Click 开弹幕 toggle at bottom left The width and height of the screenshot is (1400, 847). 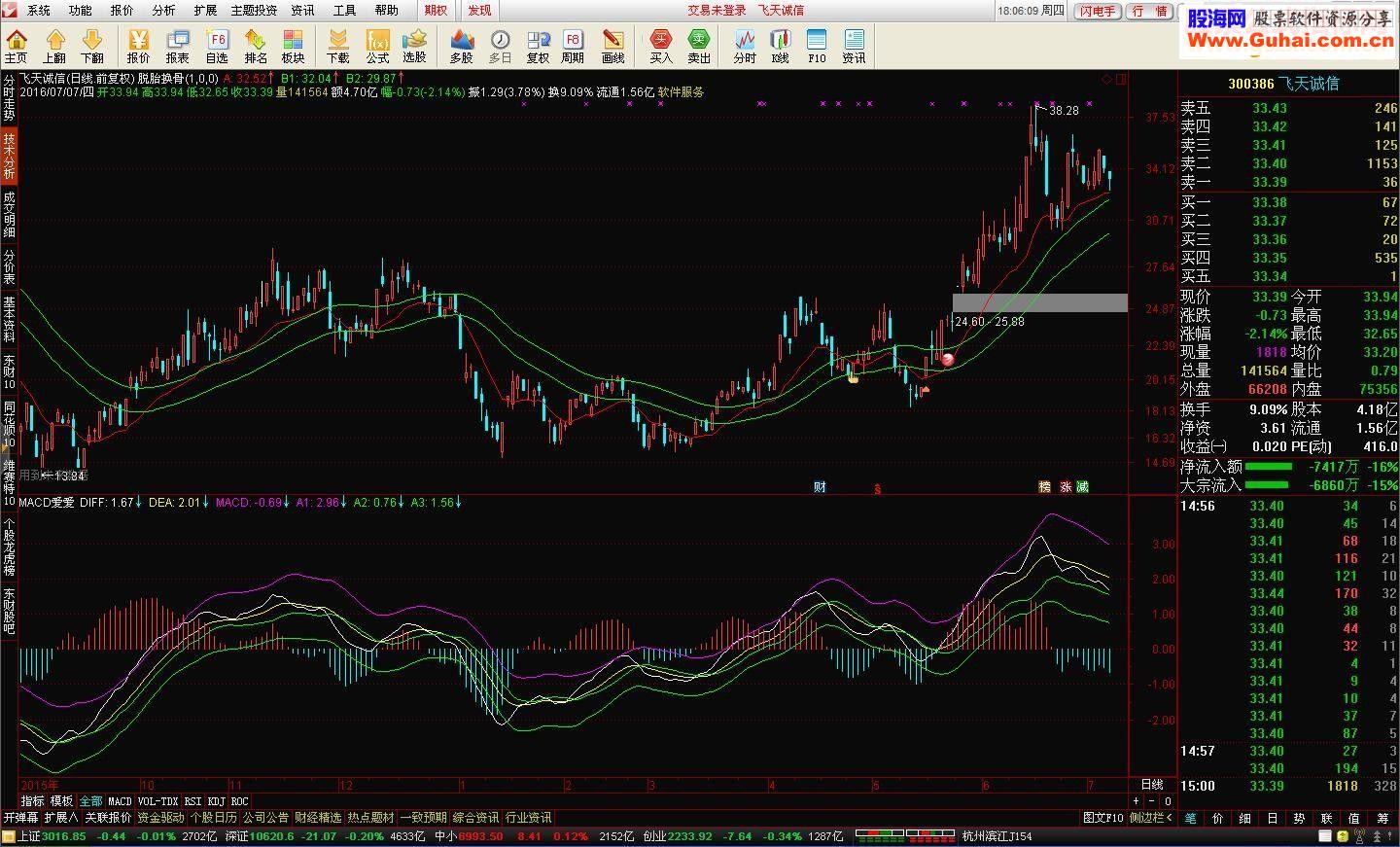20,818
